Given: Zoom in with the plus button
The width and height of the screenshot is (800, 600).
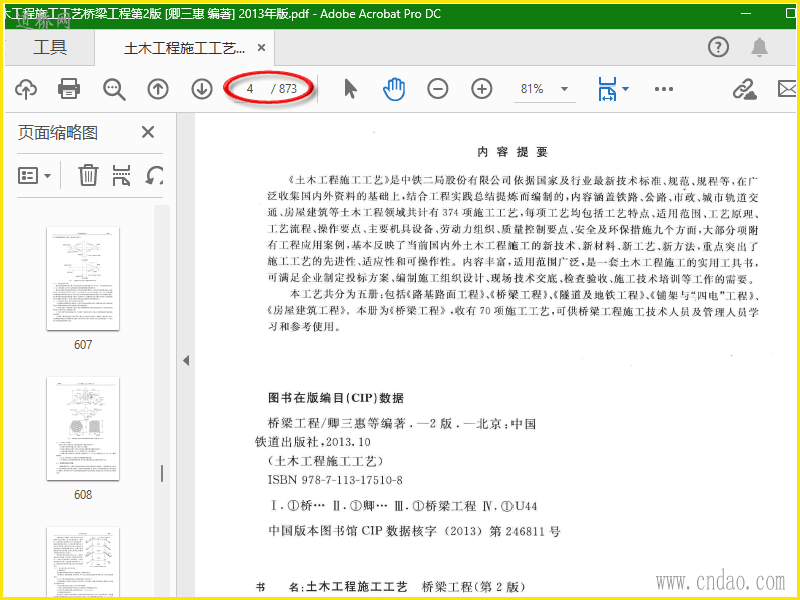Looking at the screenshot, I should click(482, 89).
